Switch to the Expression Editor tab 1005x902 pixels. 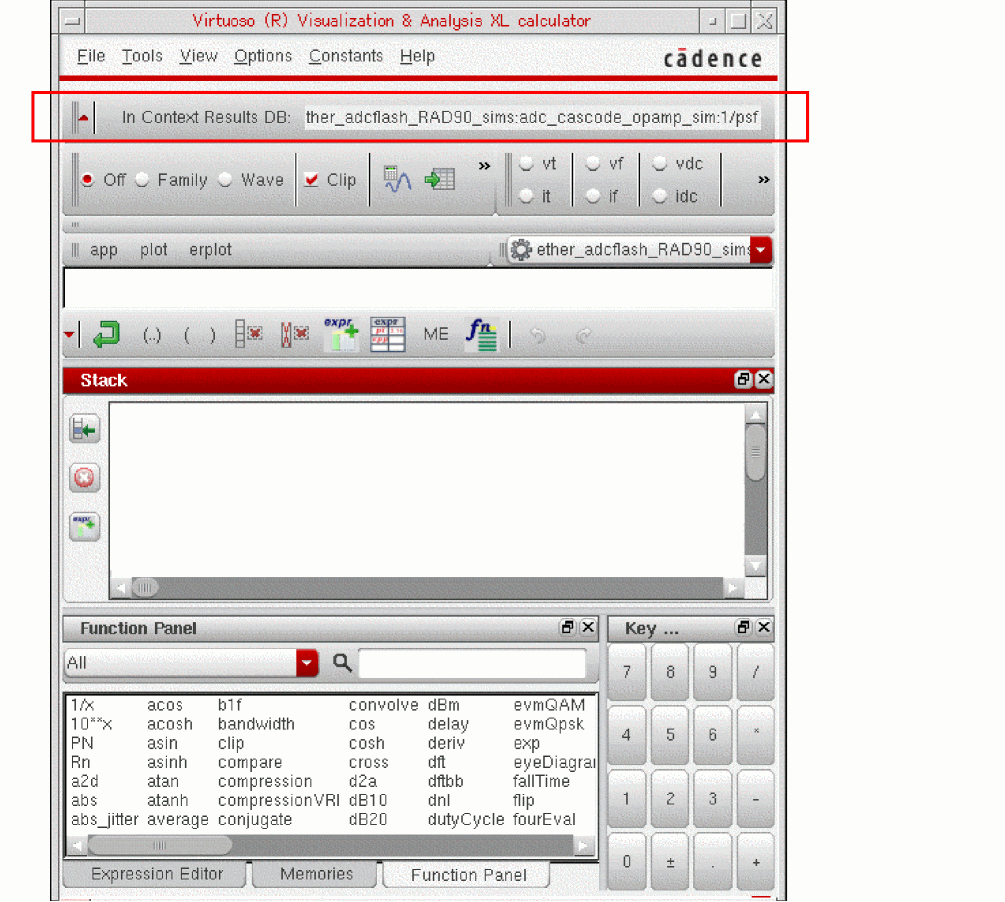coord(157,874)
